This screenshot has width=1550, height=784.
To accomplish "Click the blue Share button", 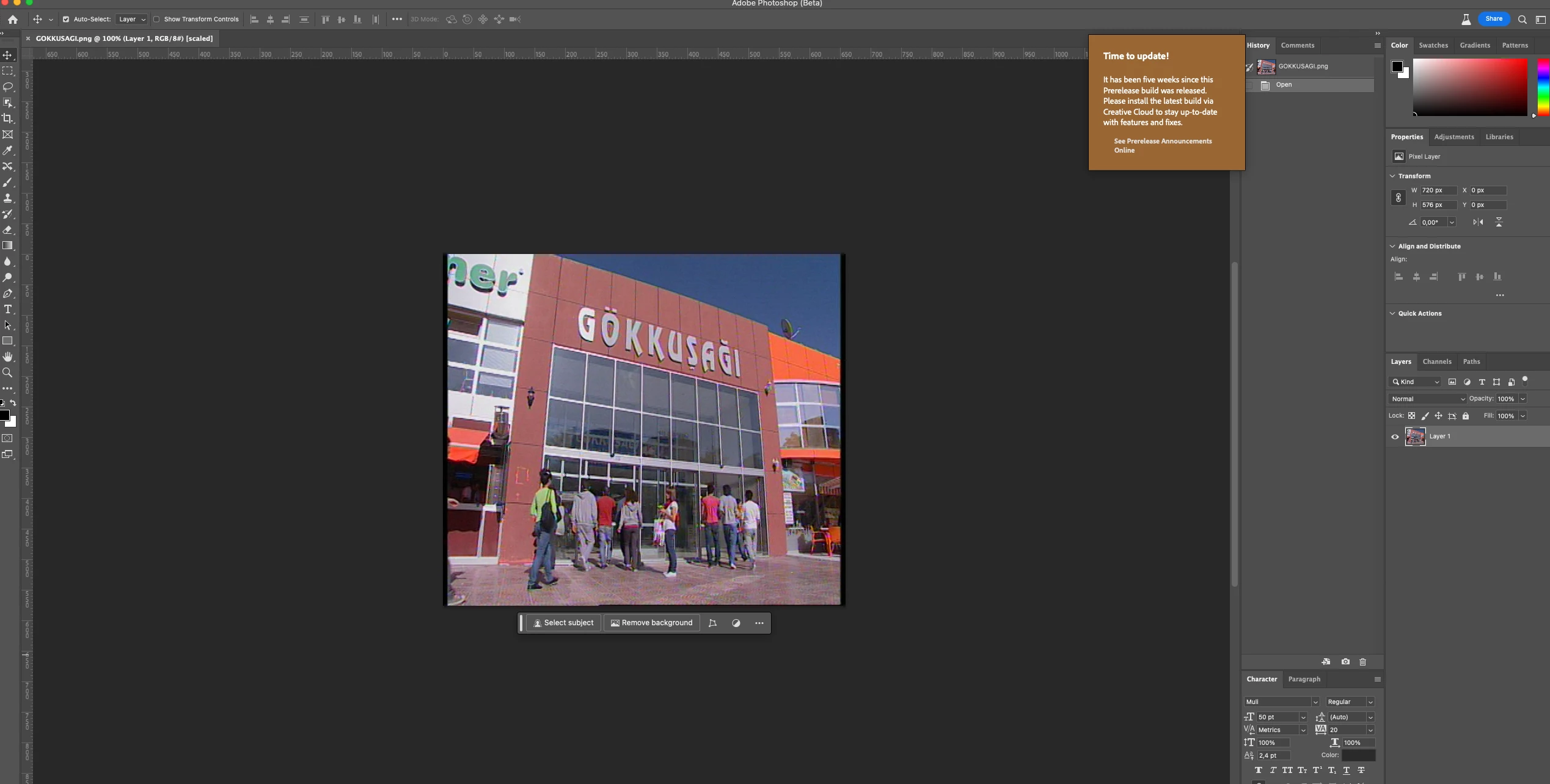I will pos(1493,19).
